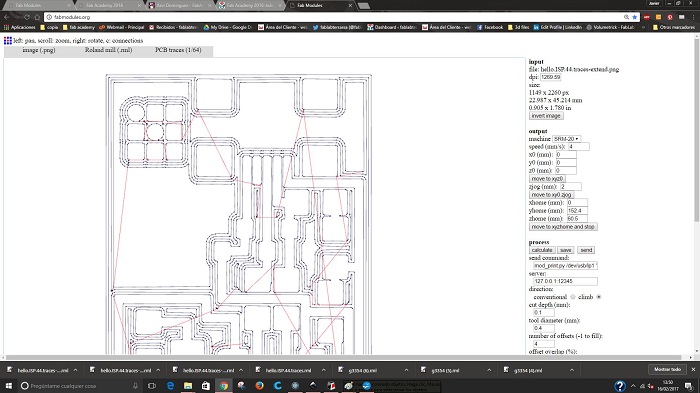Expand options for hello.ISP.44.traces.rml download
Screen dimensions: 700x393
tap(324, 370)
